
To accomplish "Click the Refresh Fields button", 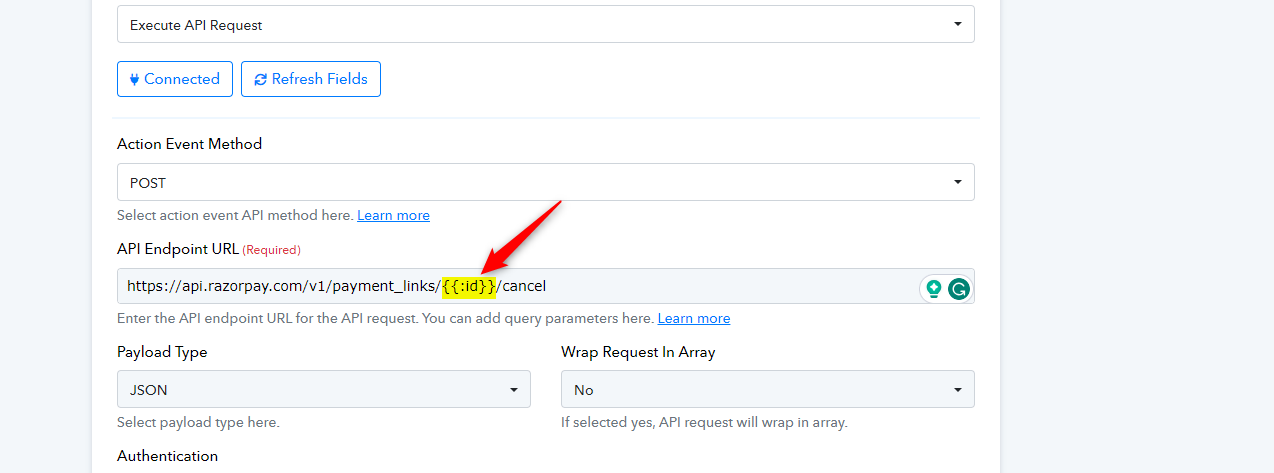I will 311,79.
